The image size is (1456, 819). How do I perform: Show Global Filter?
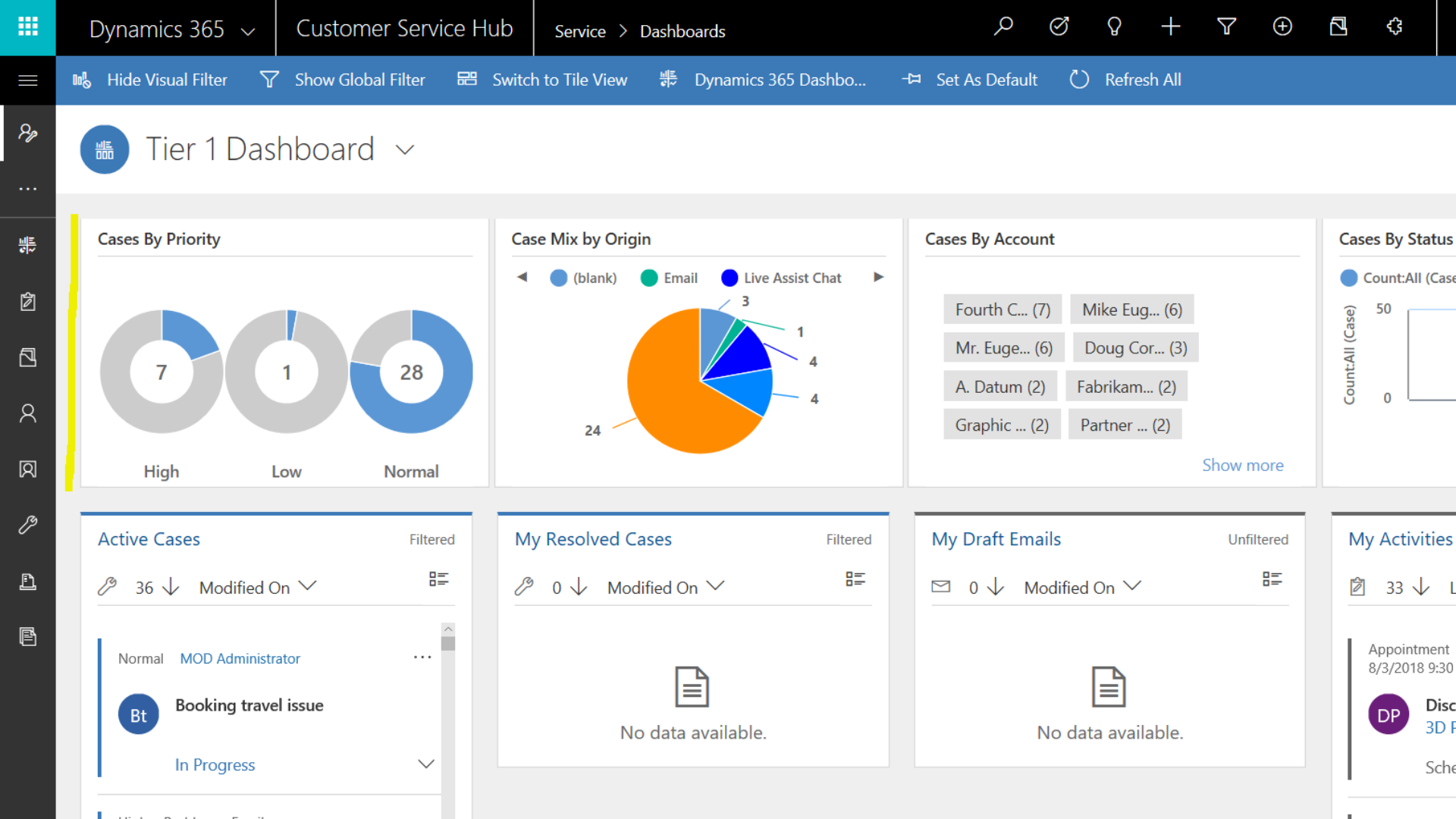click(x=342, y=80)
